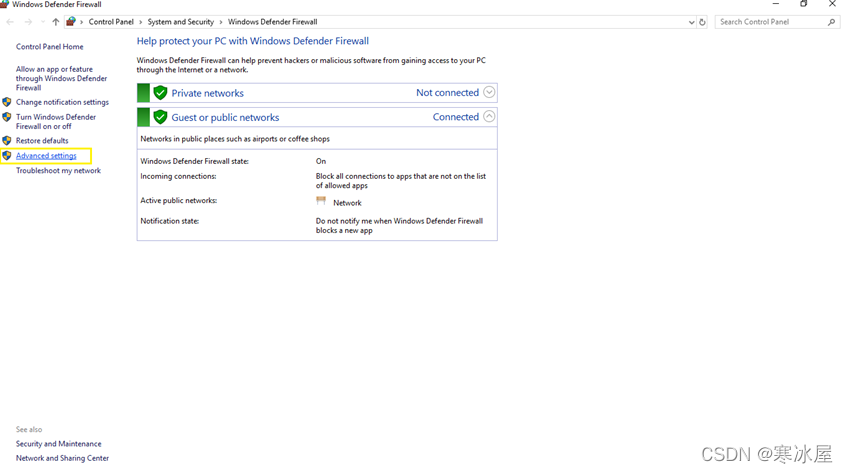The width and height of the screenshot is (848, 473).
Task: Turn Windows Defender Firewall on or off
Action: click(56, 122)
